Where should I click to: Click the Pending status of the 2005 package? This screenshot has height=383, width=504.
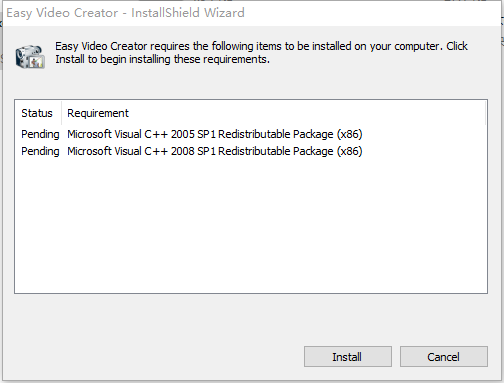(40, 134)
